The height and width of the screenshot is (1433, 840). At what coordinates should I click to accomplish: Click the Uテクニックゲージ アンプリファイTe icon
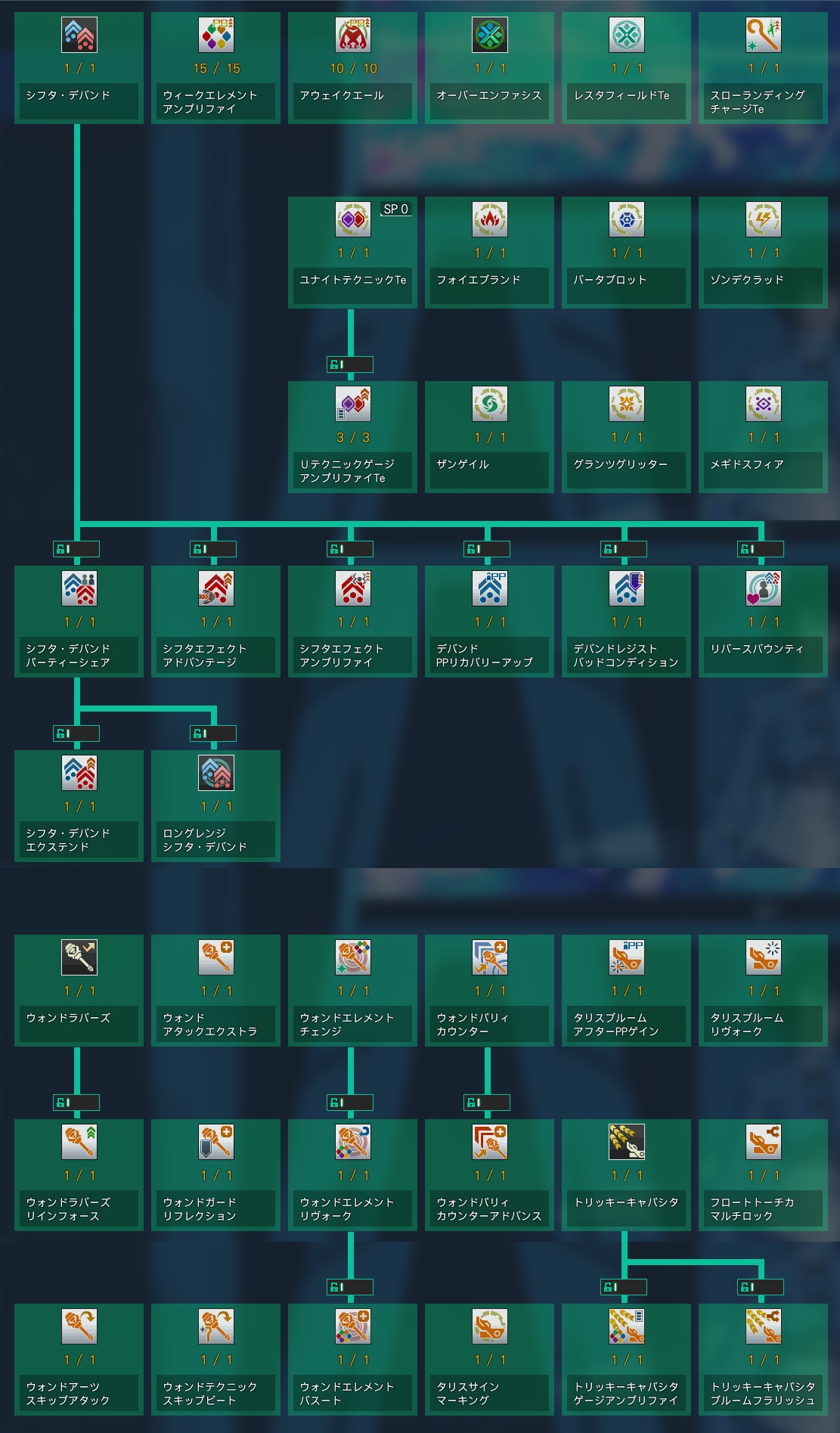(353, 404)
